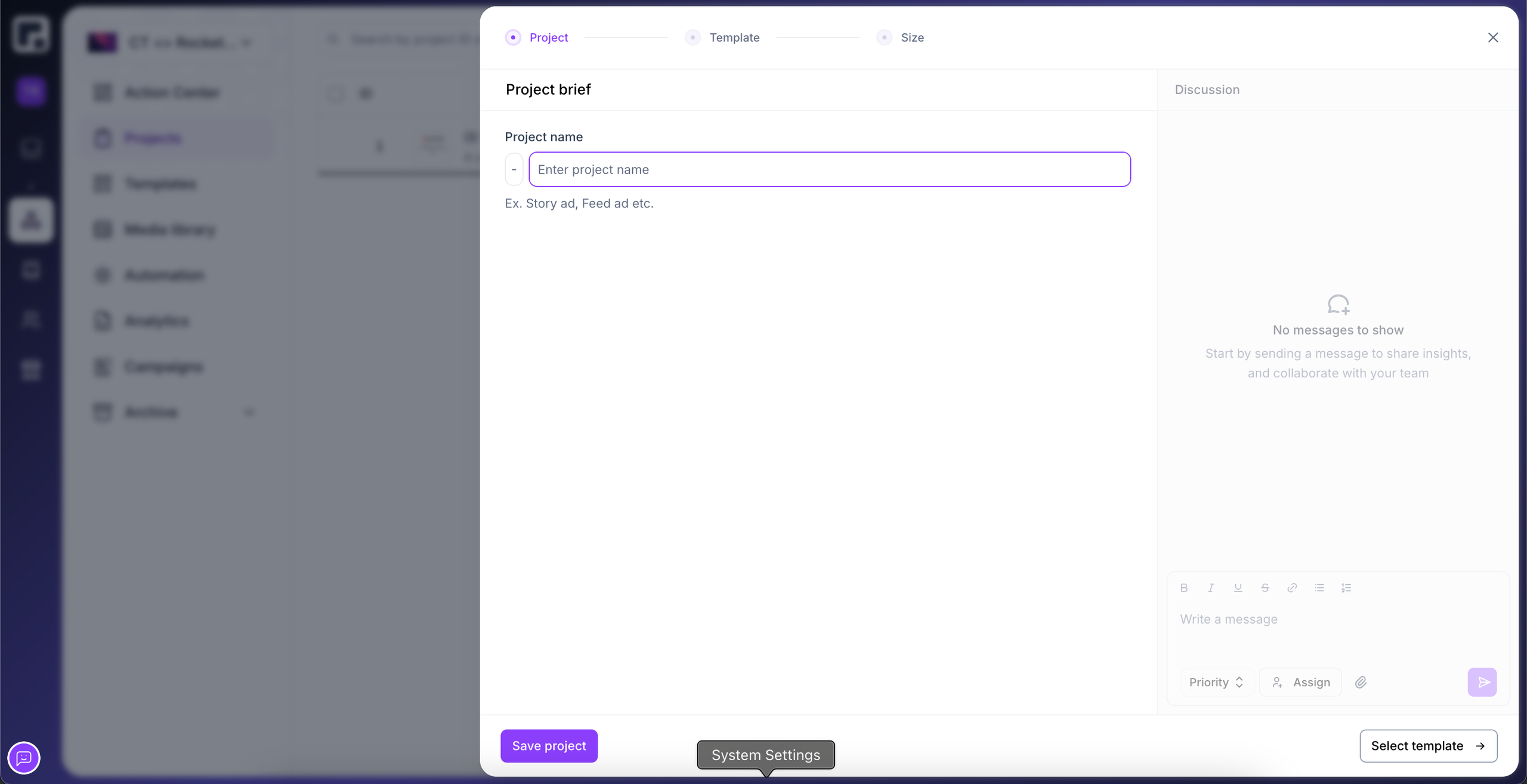Select the Project step indicator
The width and height of the screenshot is (1527, 784).
[x=548, y=38]
